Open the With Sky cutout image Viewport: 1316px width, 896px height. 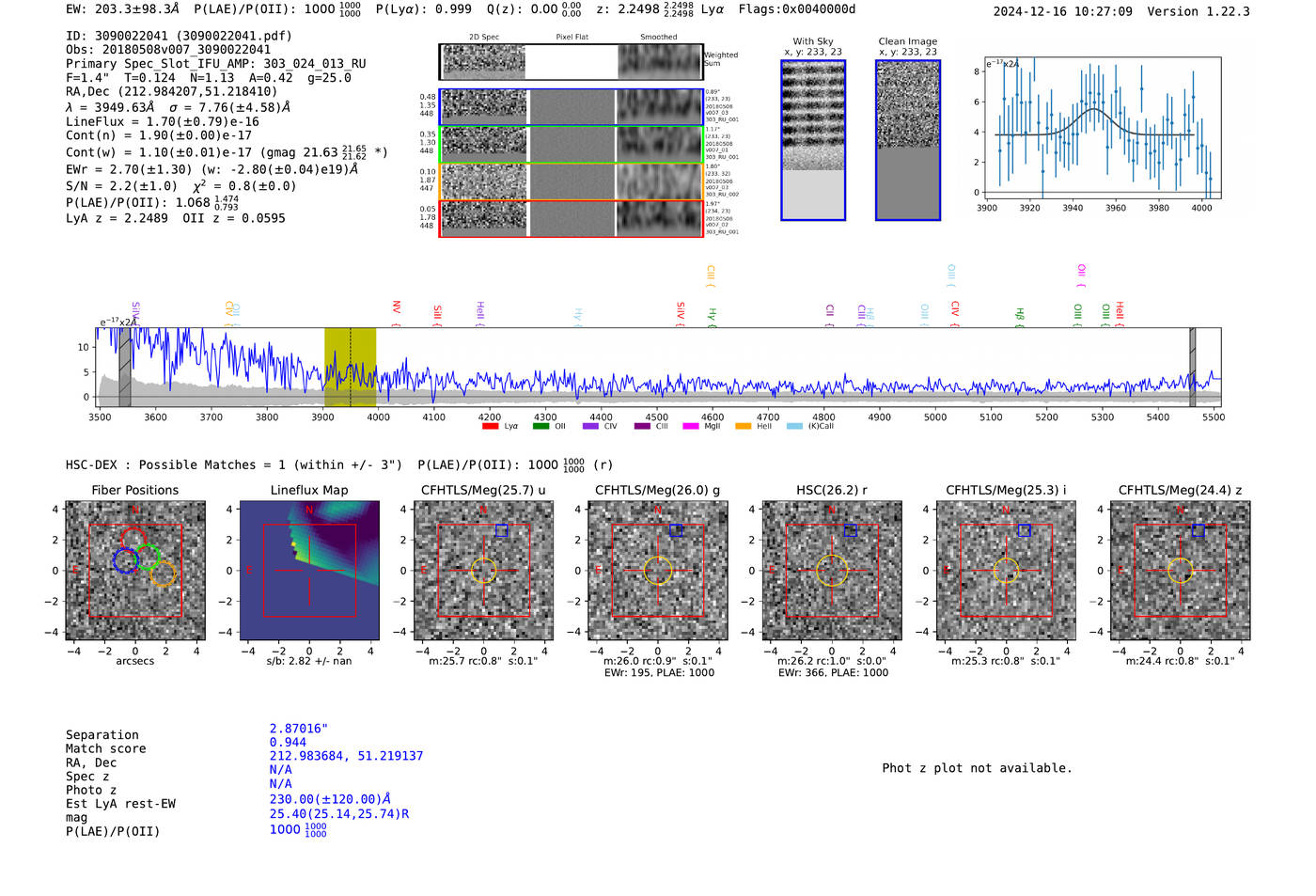pos(813,140)
